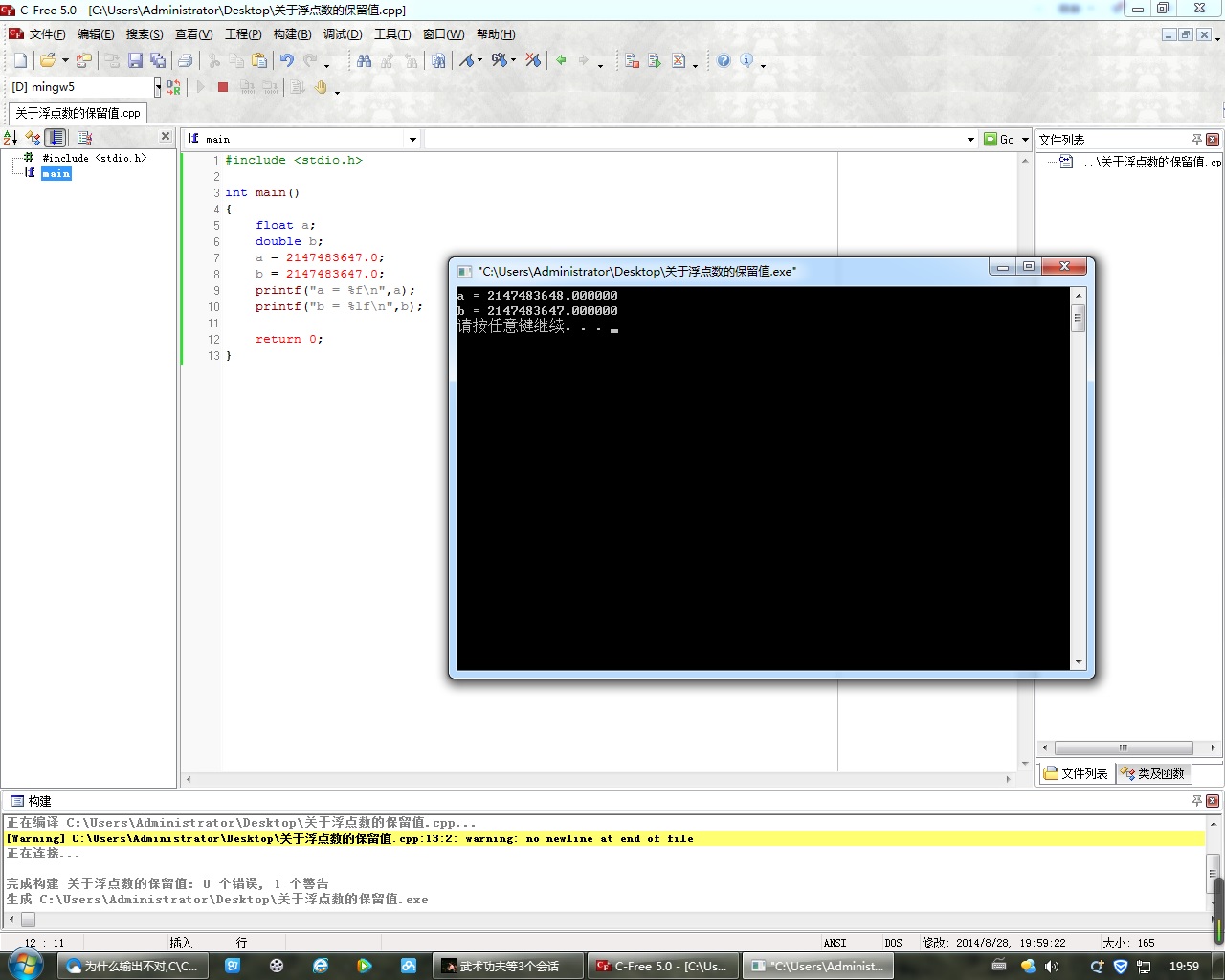Click the Open file folder icon
This screenshot has width=1225, height=980.
[x=47, y=60]
